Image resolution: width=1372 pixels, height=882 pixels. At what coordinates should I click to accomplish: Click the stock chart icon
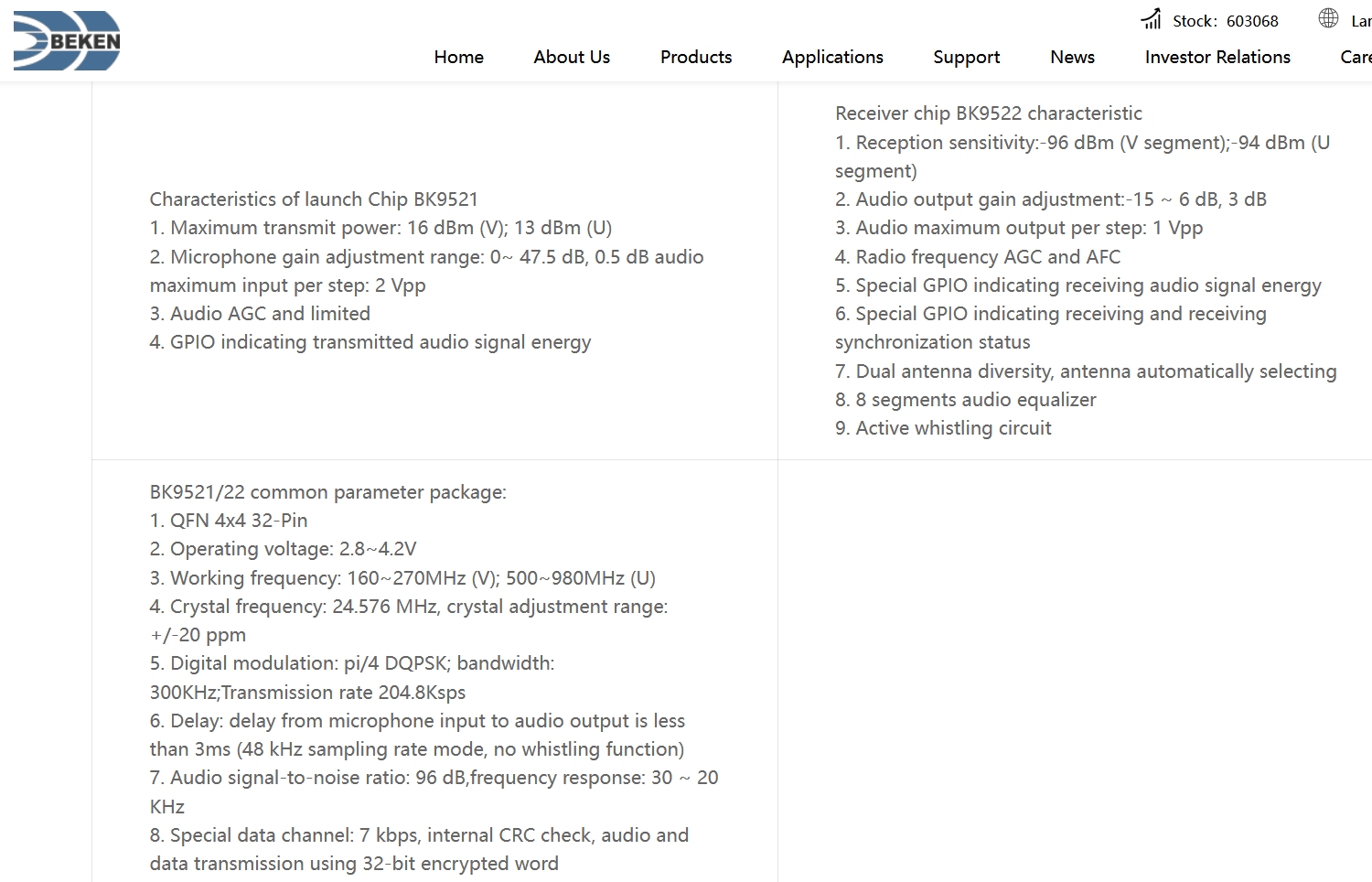click(x=1151, y=19)
